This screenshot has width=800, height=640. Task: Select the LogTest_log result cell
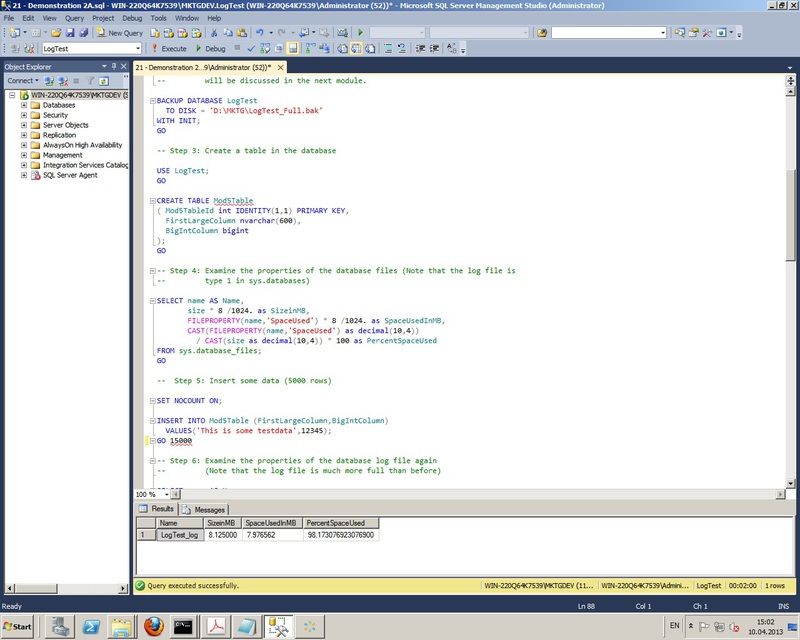coord(178,535)
